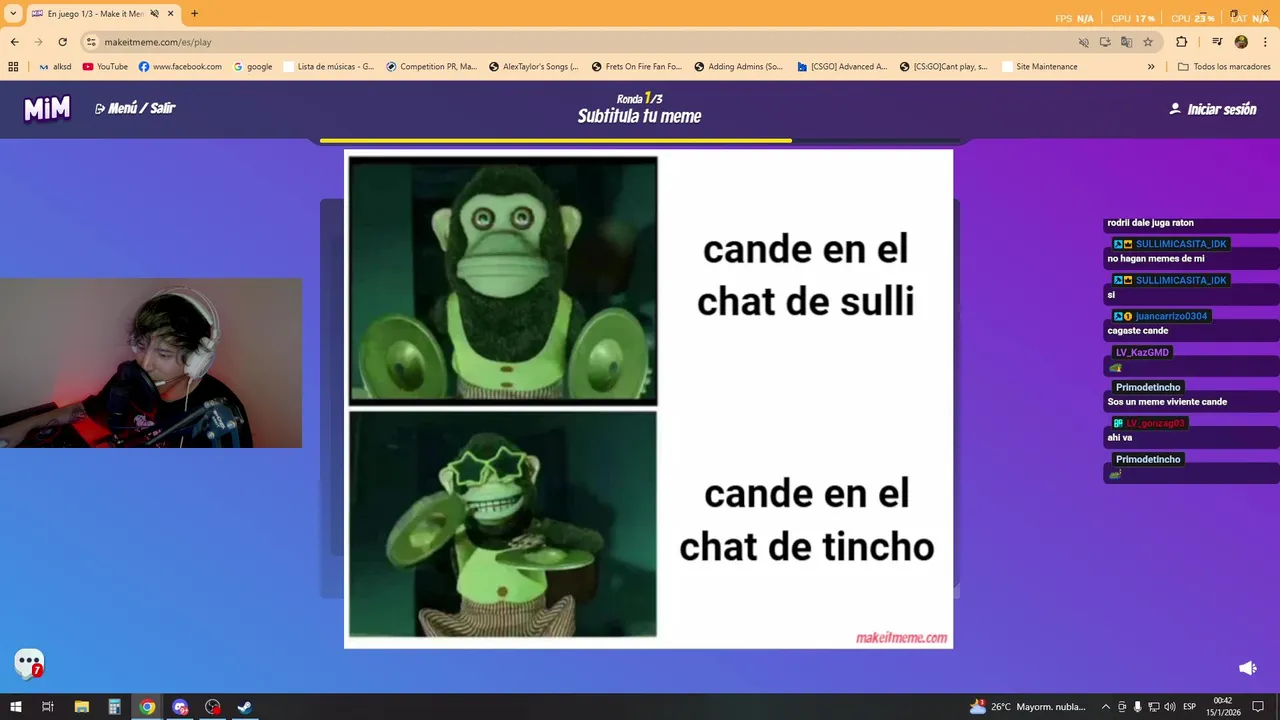Open Steam from taskbar
This screenshot has width=1280, height=720.
(244, 707)
